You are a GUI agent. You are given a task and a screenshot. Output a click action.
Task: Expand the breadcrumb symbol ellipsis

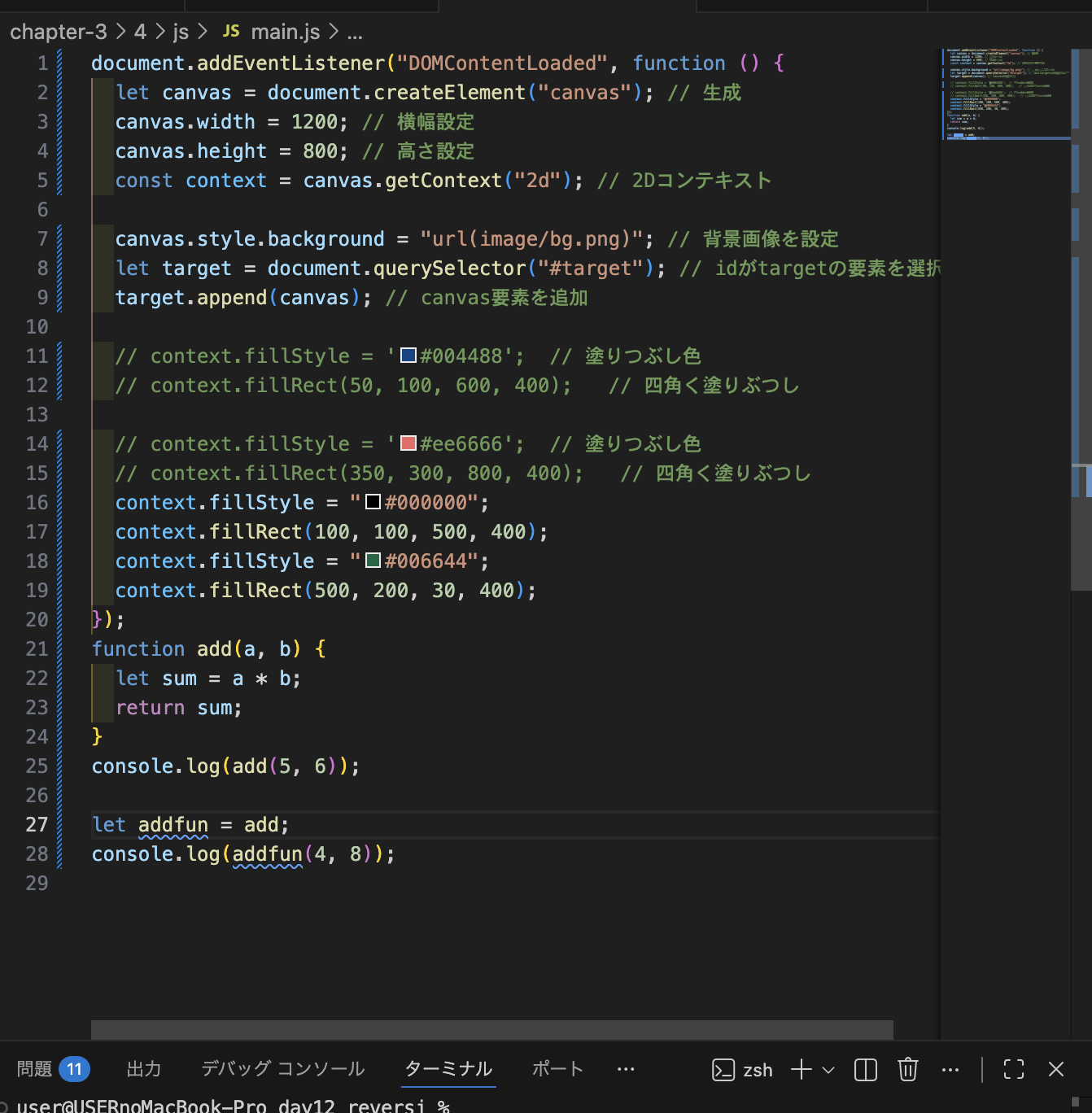coord(355,33)
